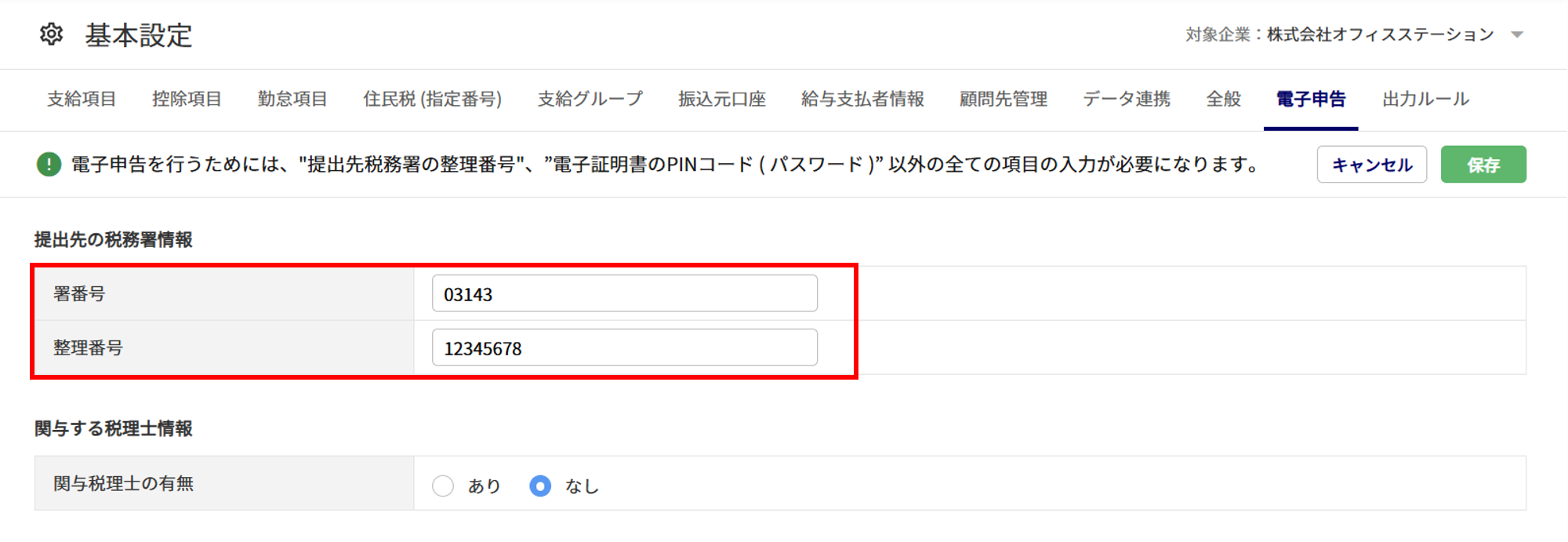Click the gear icon beside 基本設定
The height and width of the screenshot is (542, 1568).
[52, 35]
